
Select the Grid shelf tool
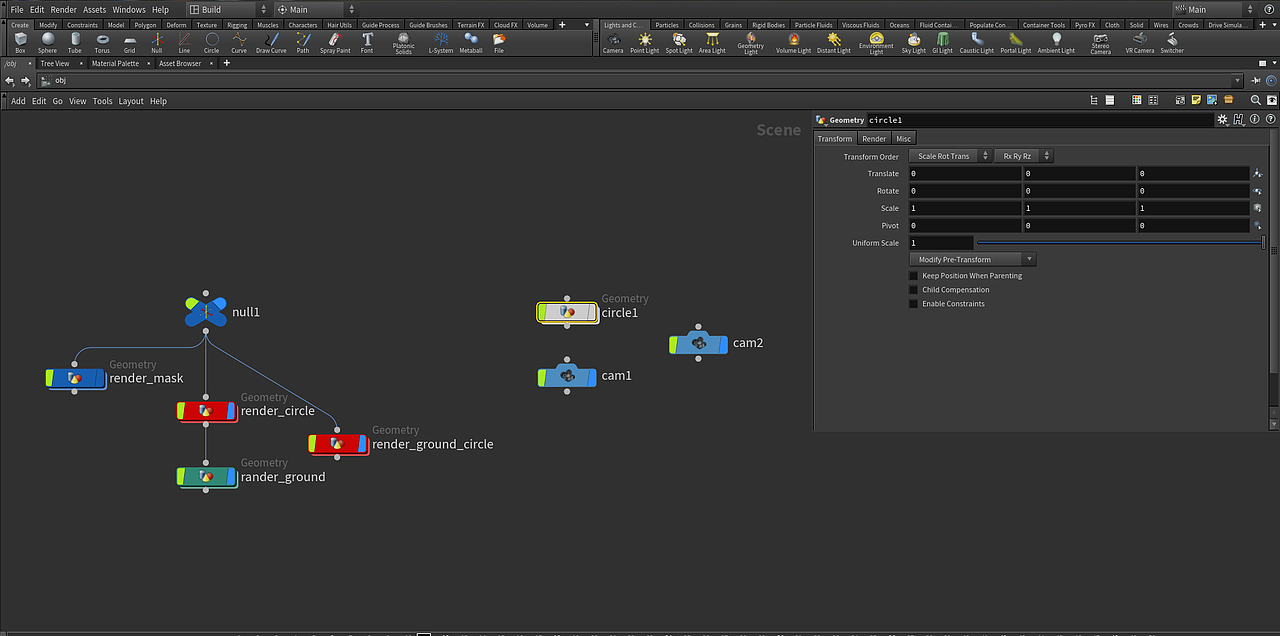click(x=129, y=42)
